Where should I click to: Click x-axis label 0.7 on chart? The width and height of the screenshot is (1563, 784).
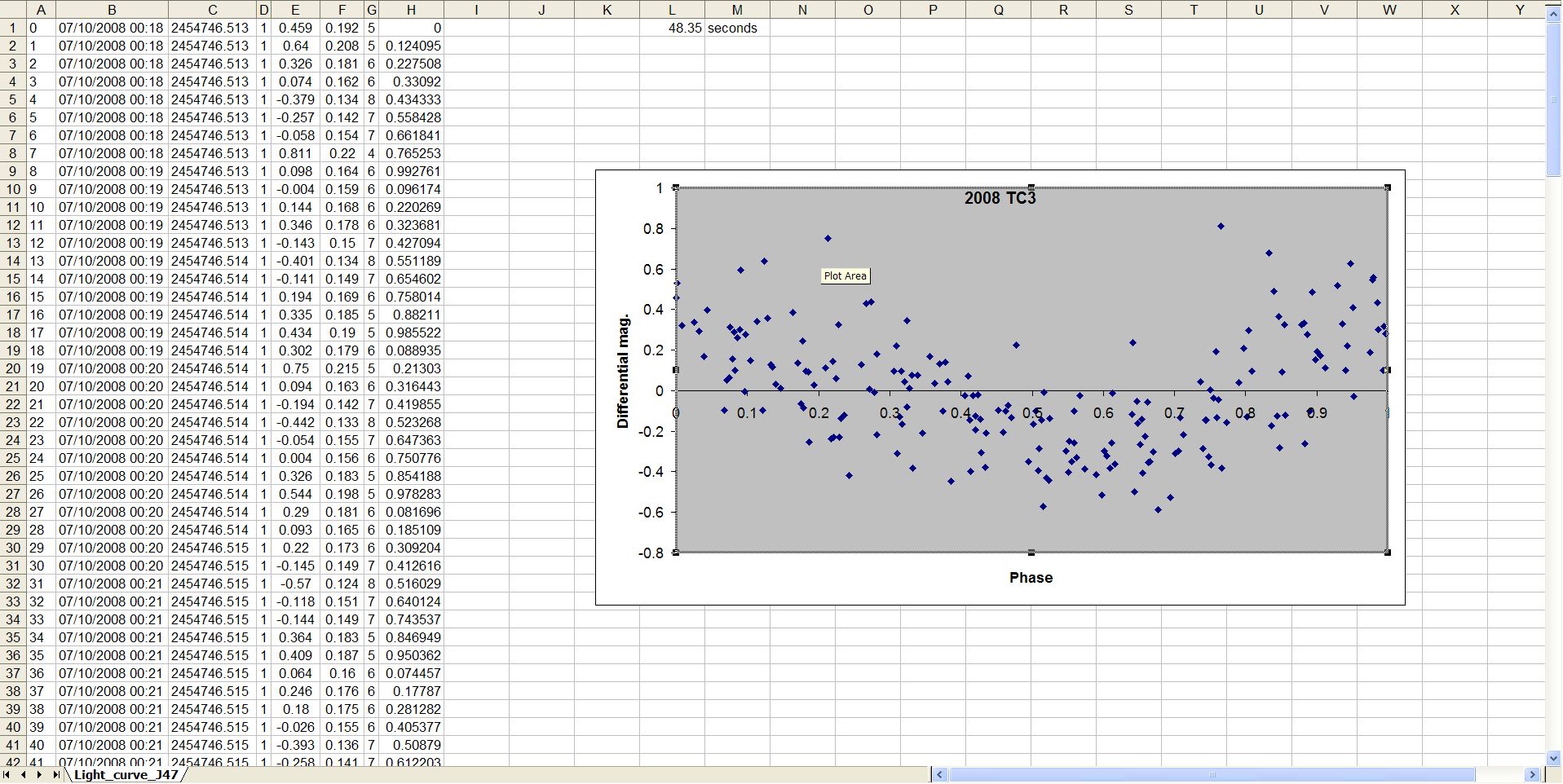click(1174, 413)
